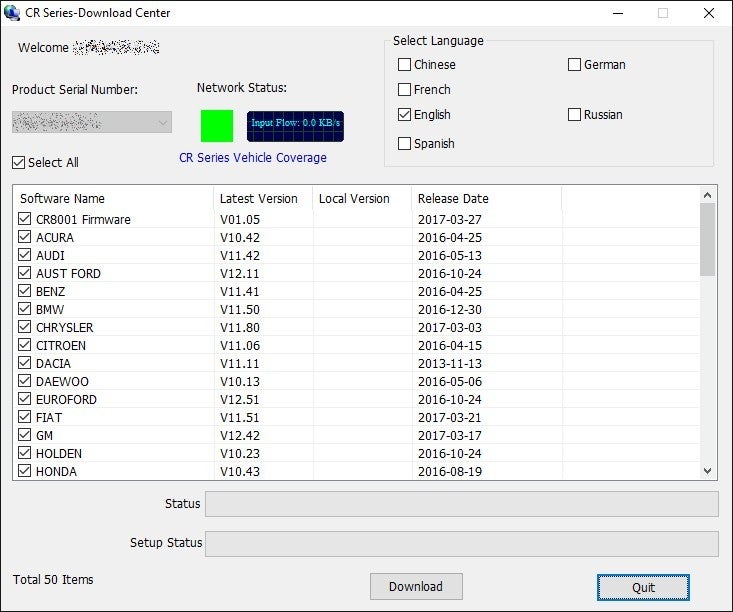Uncheck the ACURA row checkbox
Screen dimensions: 733x612
coord(24,237)
